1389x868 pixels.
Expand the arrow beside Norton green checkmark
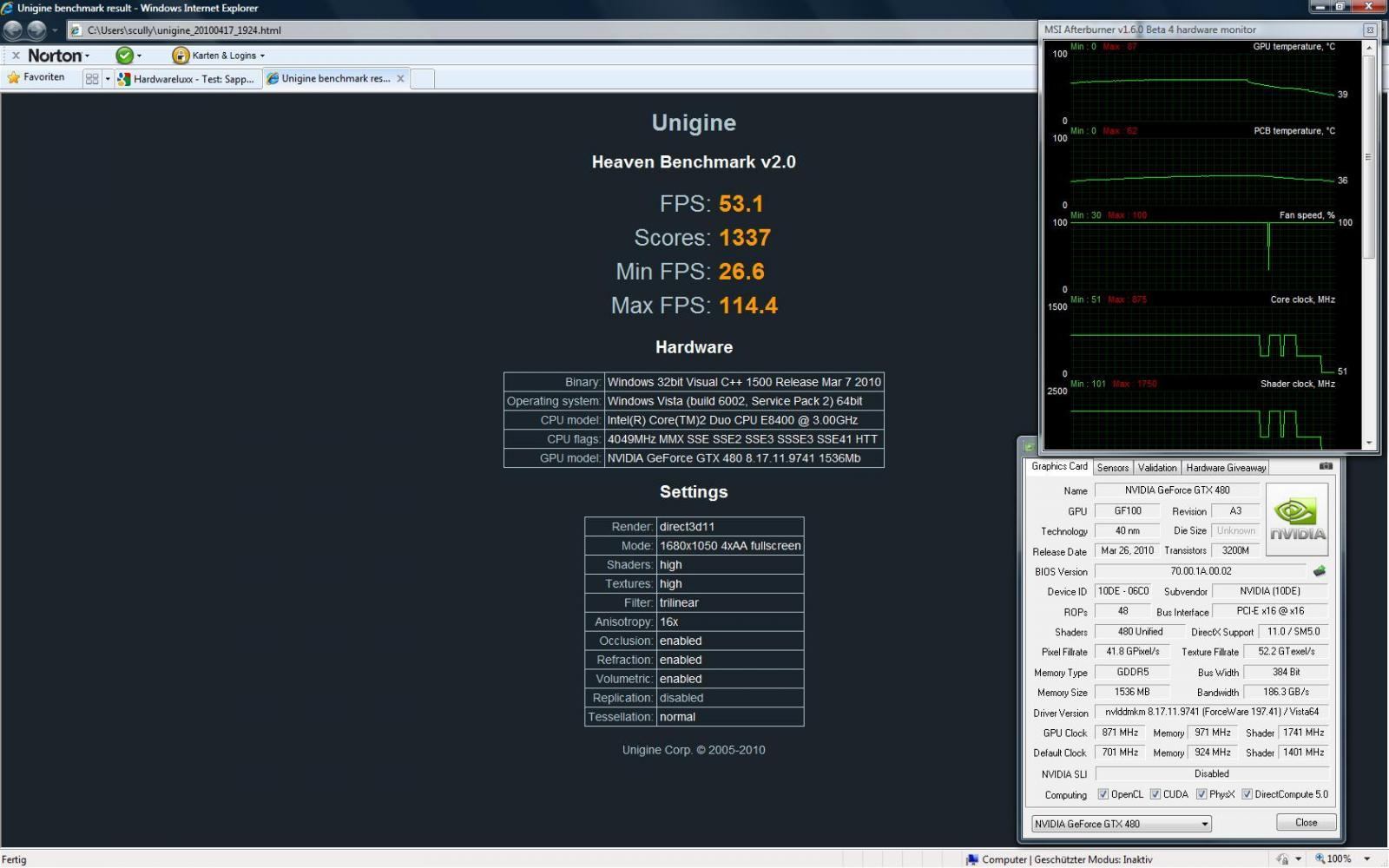(139, 56)
